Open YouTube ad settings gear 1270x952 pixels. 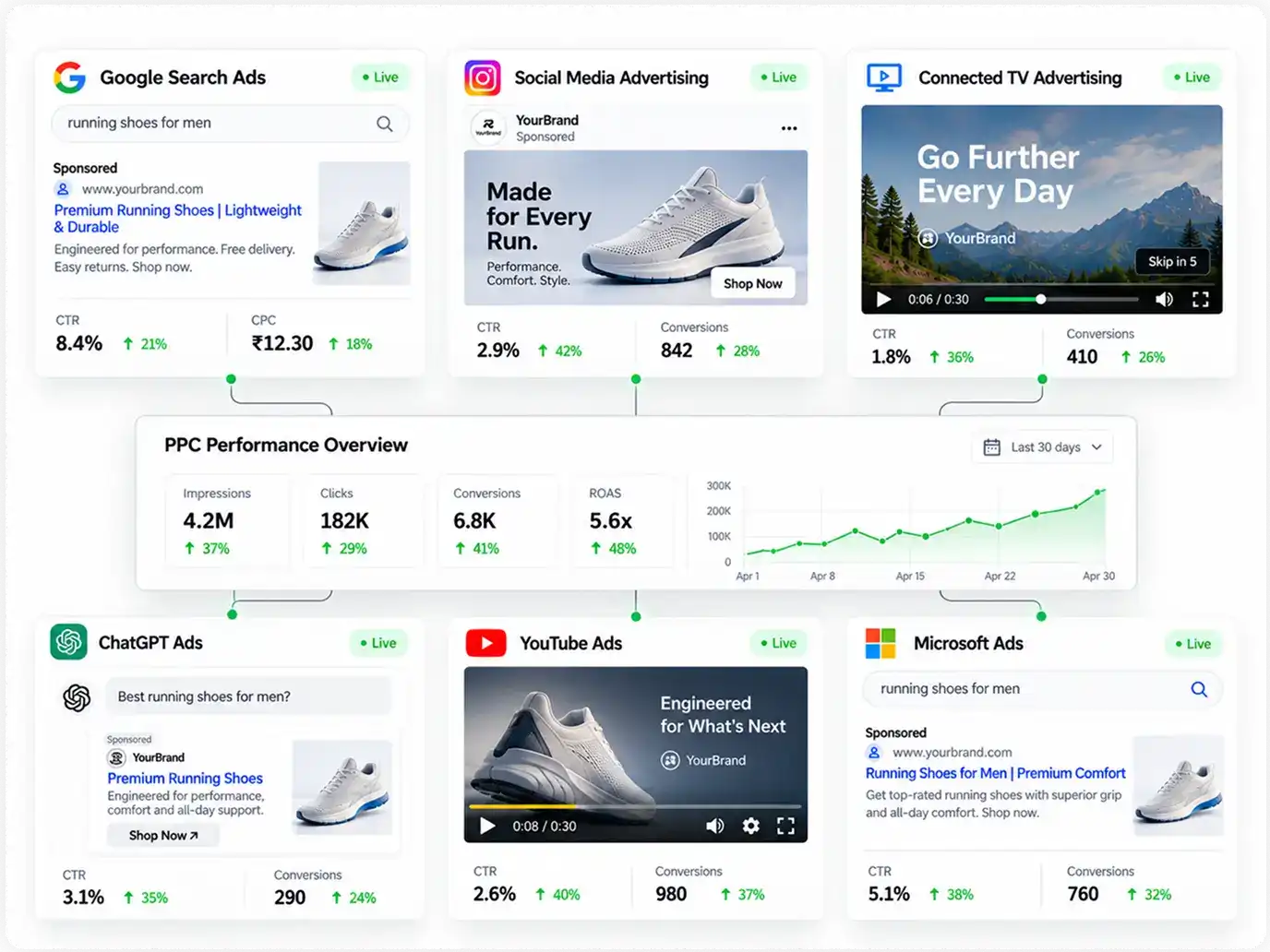pyautogui.click(x=751, y=826)
